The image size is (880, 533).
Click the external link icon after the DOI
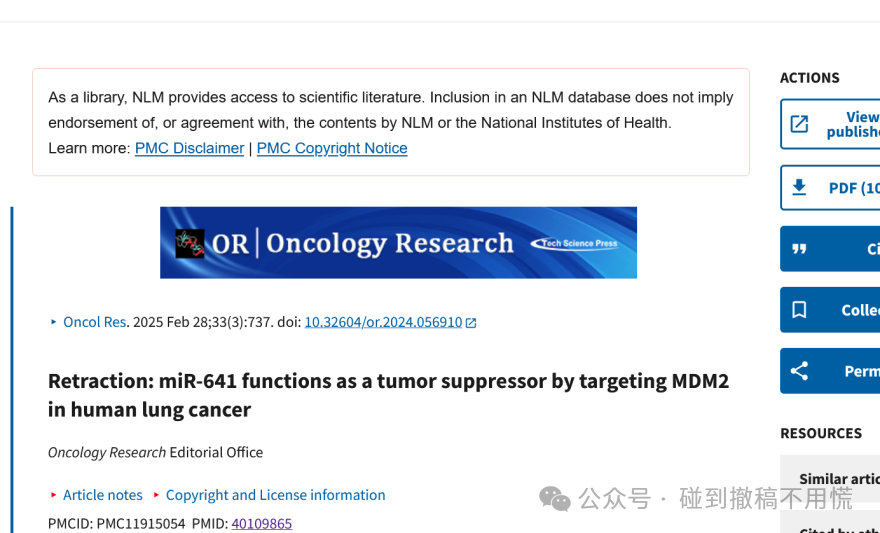point(471,323)
